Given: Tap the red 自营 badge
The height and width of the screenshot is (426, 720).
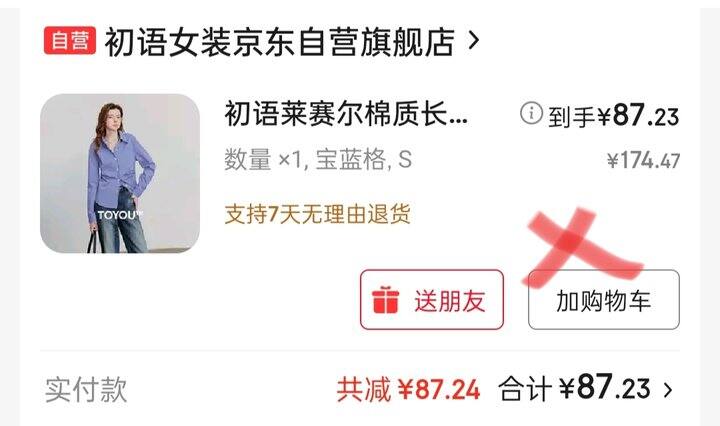Looking at the screenshot, I should (x=70, y=40).
